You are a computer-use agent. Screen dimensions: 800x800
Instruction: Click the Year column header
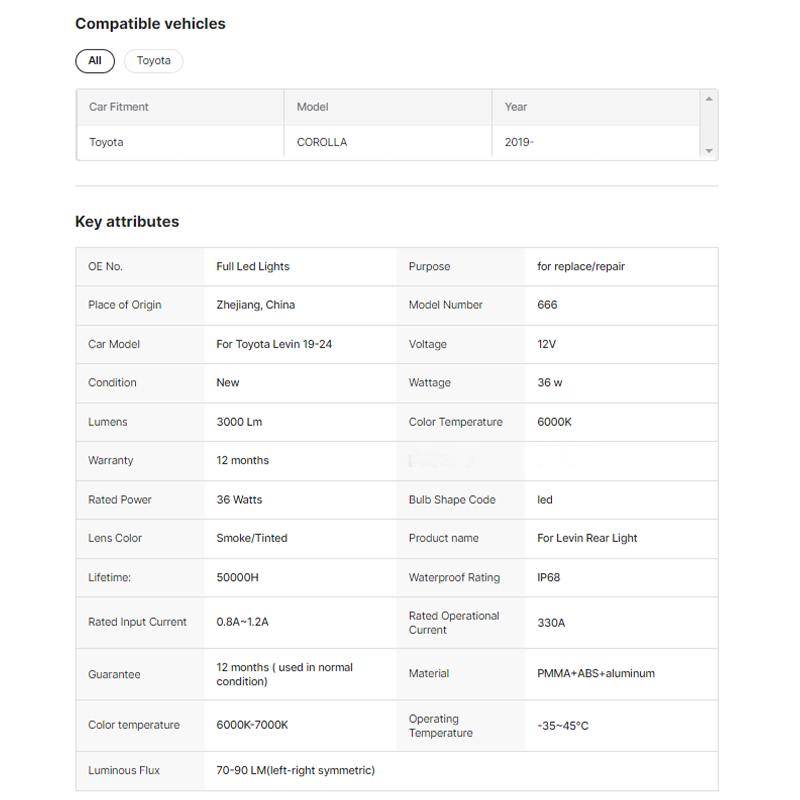pos(516,107)
